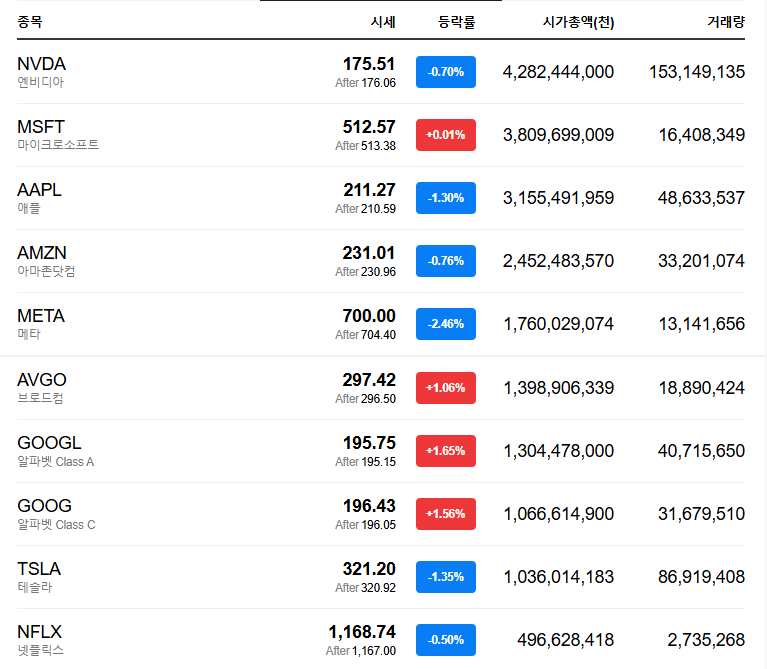Open the MSFT stock ticker link

41,127
